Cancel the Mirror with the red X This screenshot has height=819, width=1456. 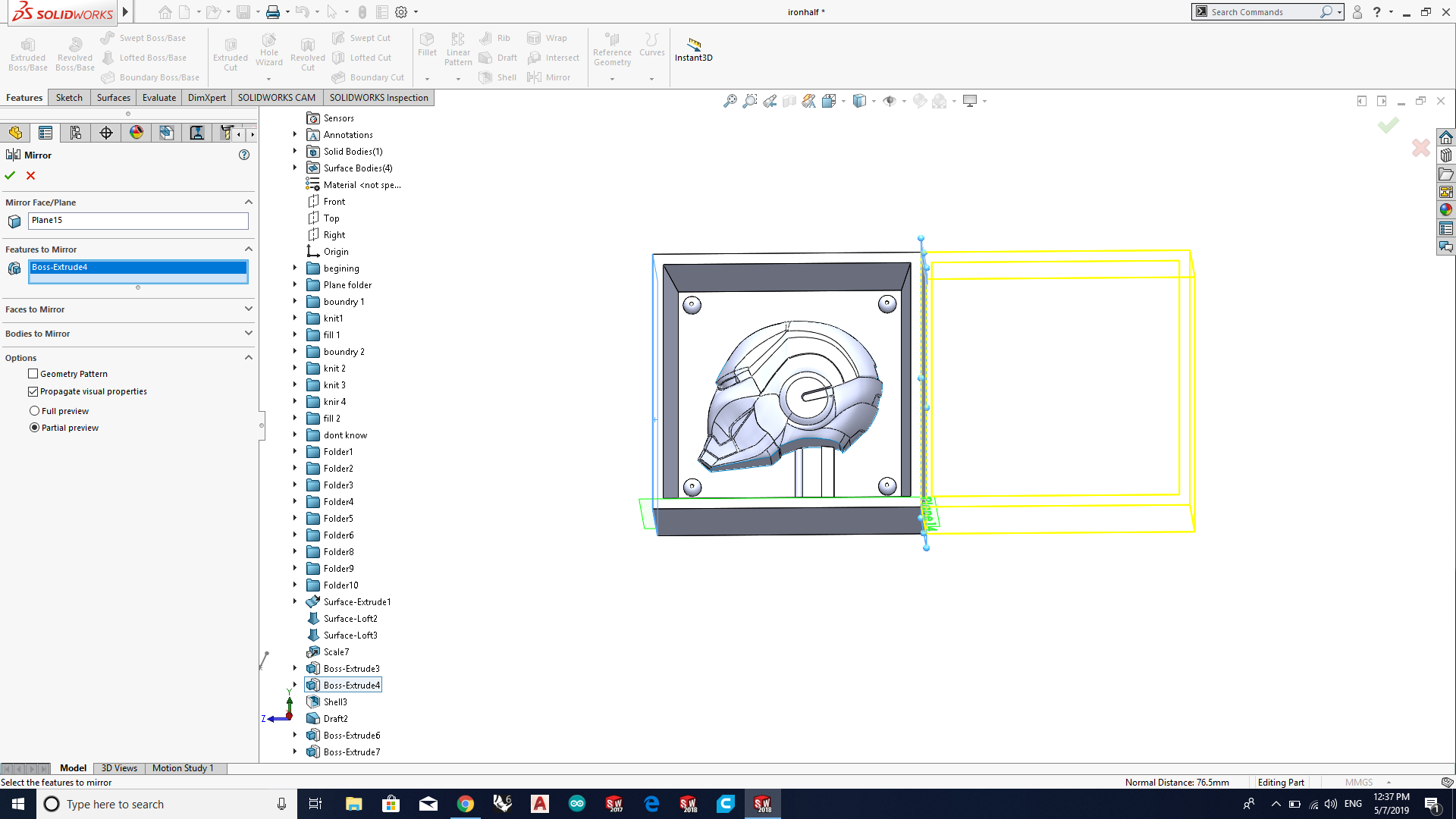(x=31, y=175)
